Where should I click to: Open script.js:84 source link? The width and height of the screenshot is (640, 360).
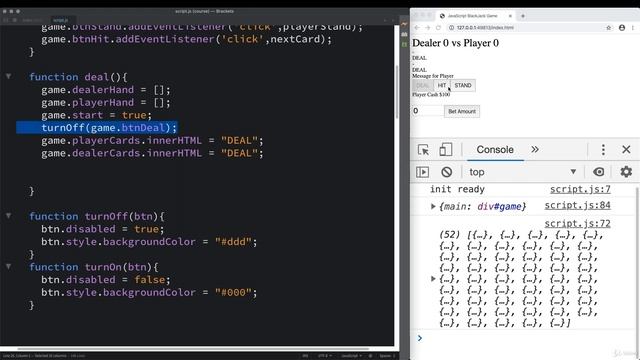[577, 205]
